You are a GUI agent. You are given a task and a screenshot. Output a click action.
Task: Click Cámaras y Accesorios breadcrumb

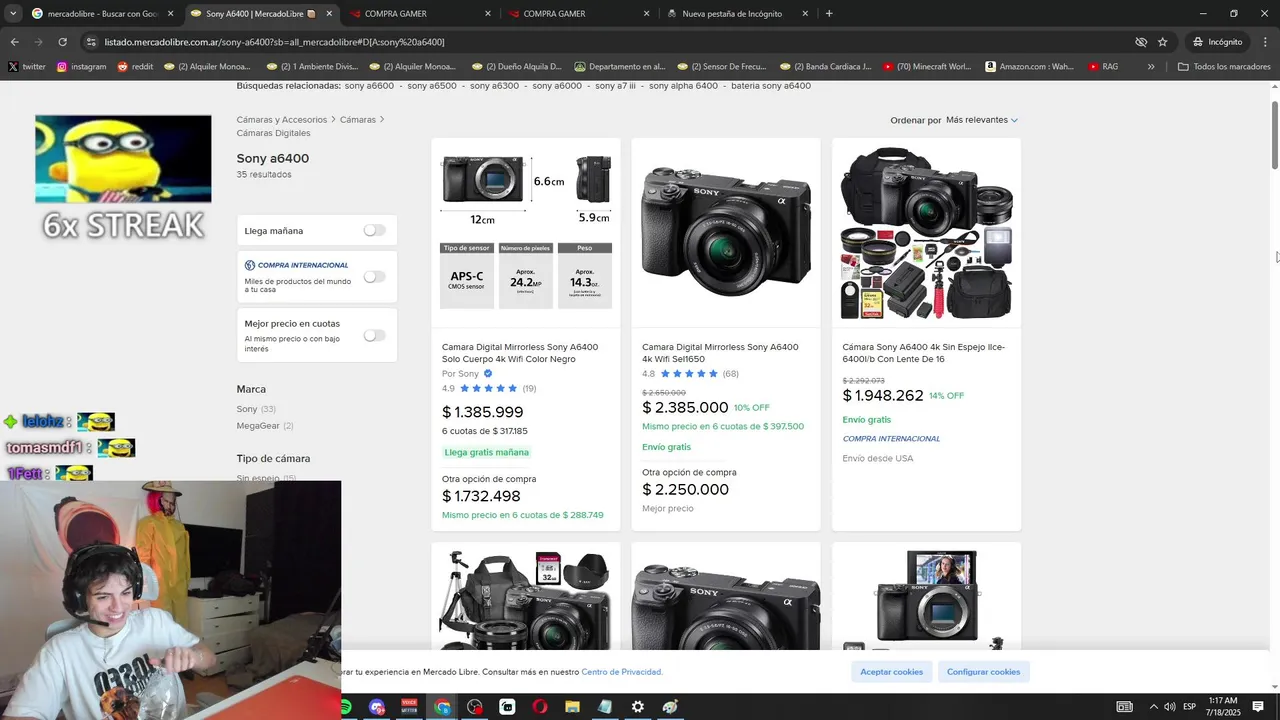tap(282, 120)
